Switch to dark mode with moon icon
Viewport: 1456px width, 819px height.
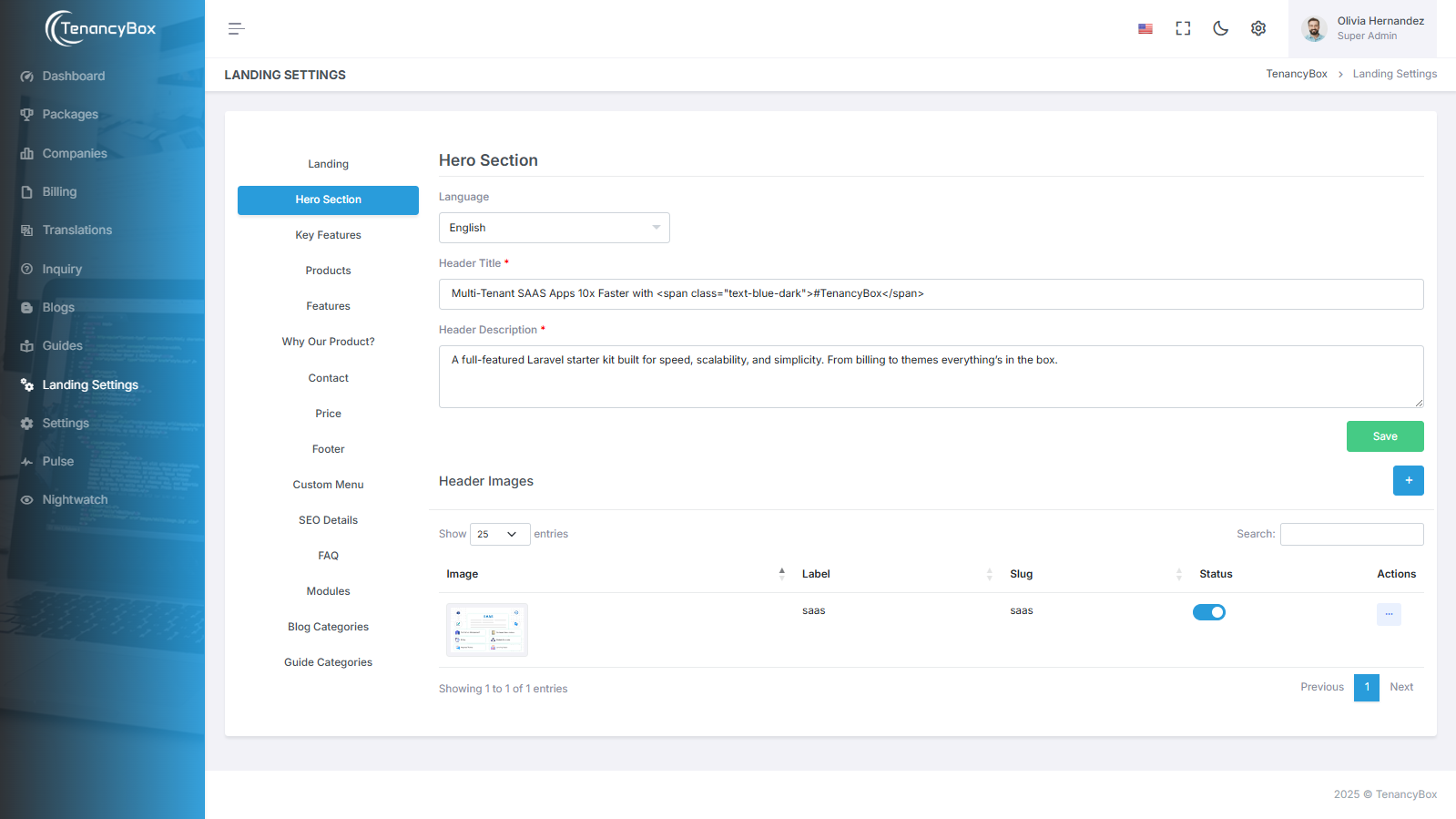coord(1221,29)
